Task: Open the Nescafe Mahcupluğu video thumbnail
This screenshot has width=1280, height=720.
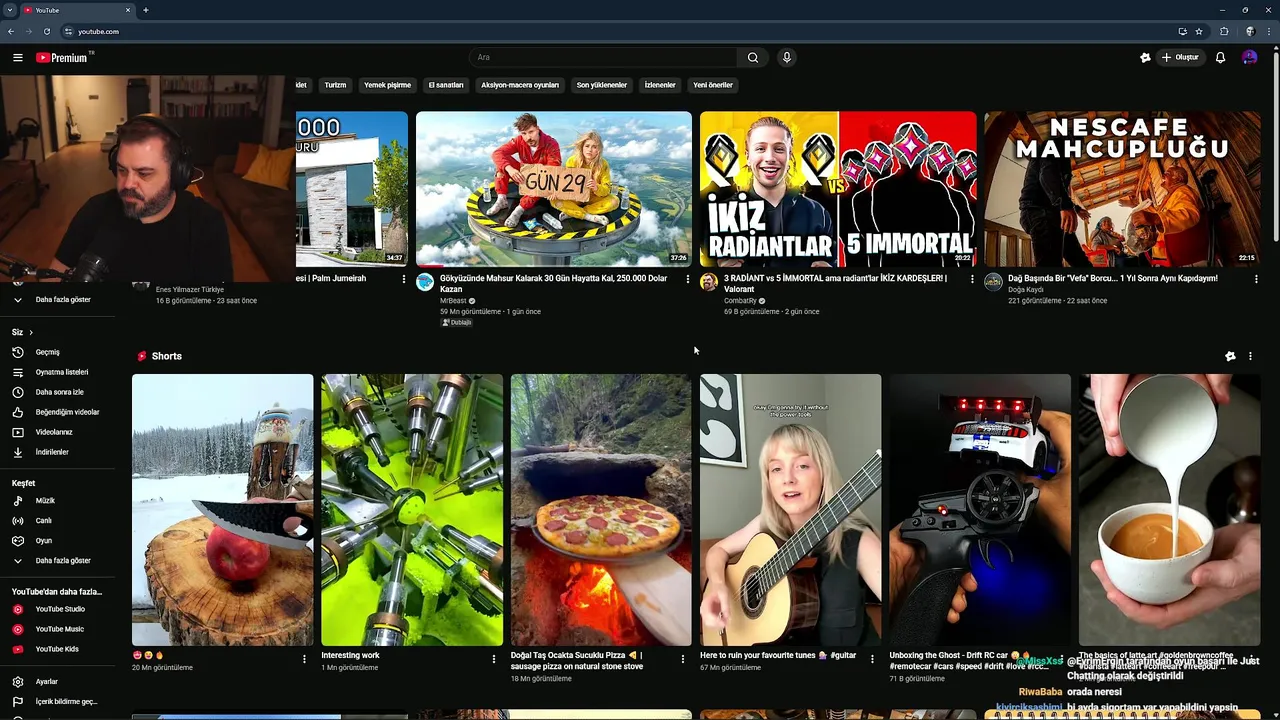Action: tap(1122, 188)
